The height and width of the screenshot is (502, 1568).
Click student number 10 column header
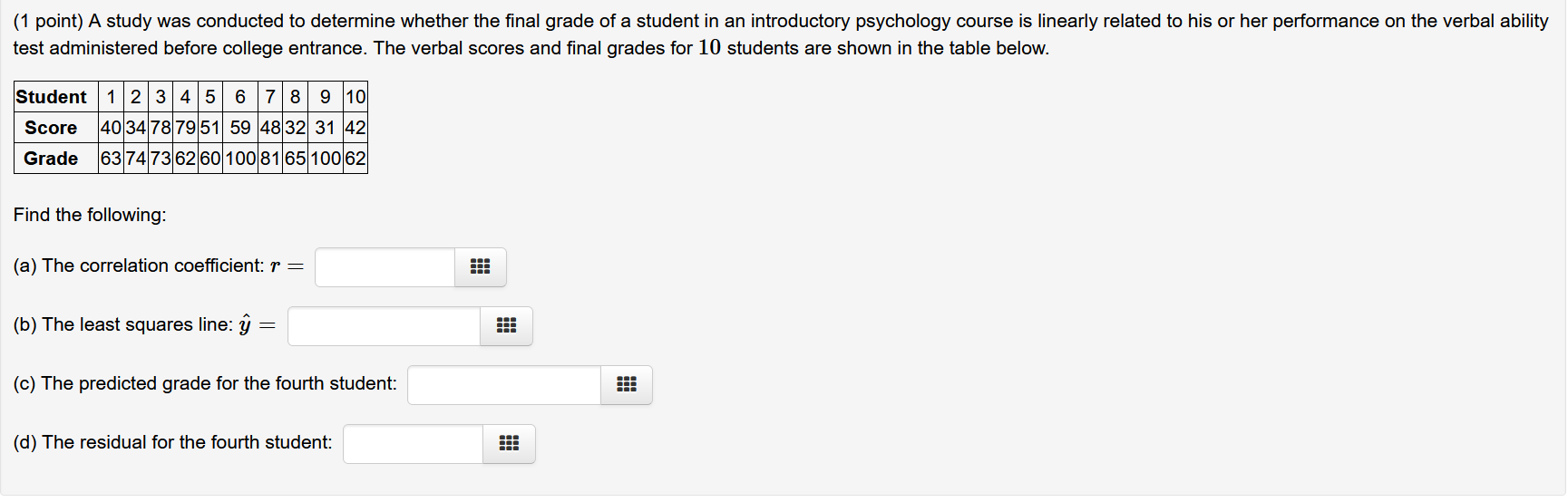pyautogui.click(x=355, y=97)
